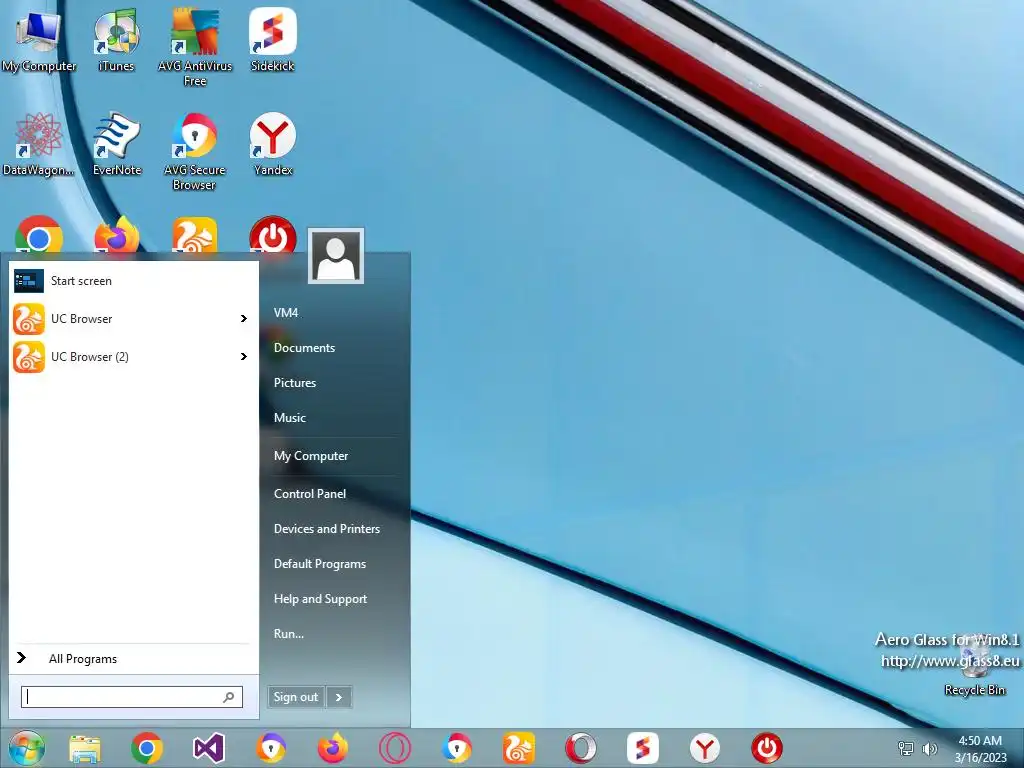Expand the UC Browser submenu arrow
The height and width of the screenshot is (768, 1024).
tap(244, 319)
